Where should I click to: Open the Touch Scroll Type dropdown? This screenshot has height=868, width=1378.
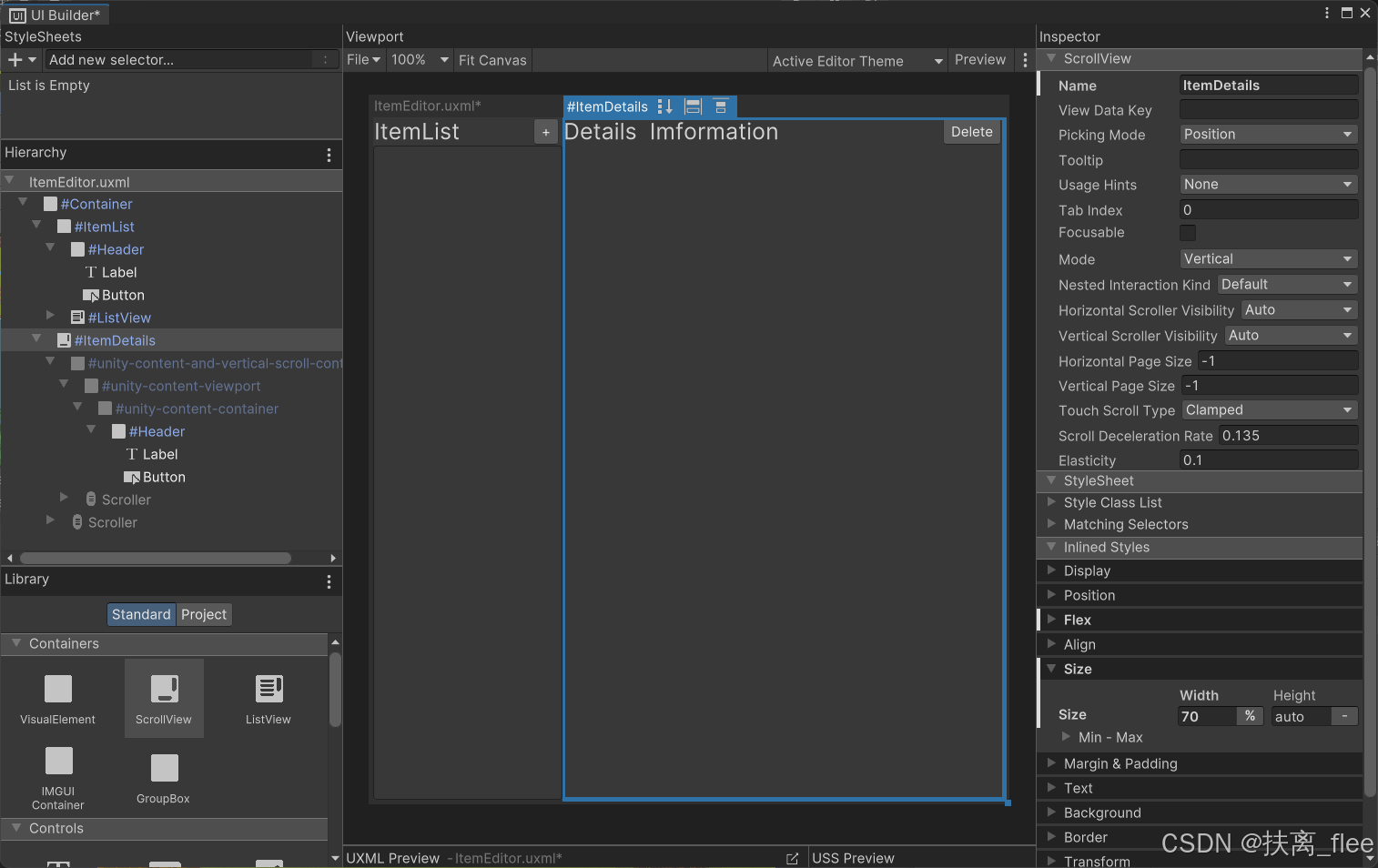pyautogui.click(x=1270, y=410)
